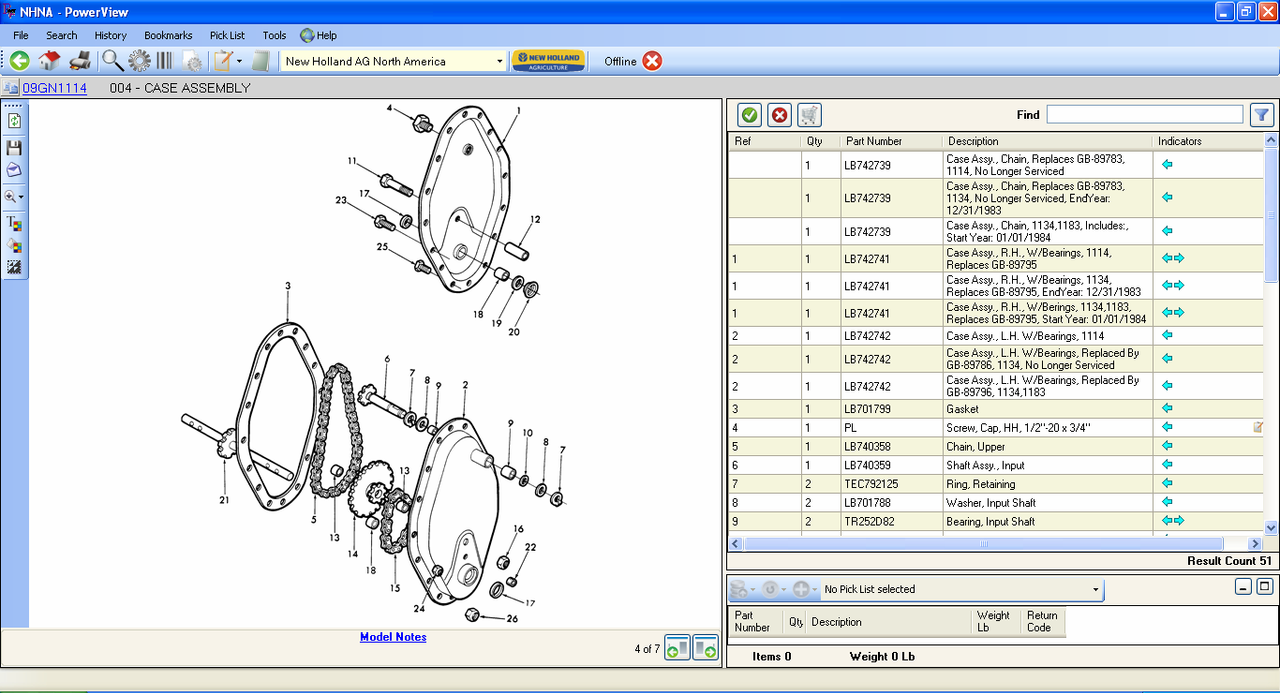Click the document icon beside 09GN1114
Image resolution: width=1280 pixels, height=693 pixels.
coord(12,88)
